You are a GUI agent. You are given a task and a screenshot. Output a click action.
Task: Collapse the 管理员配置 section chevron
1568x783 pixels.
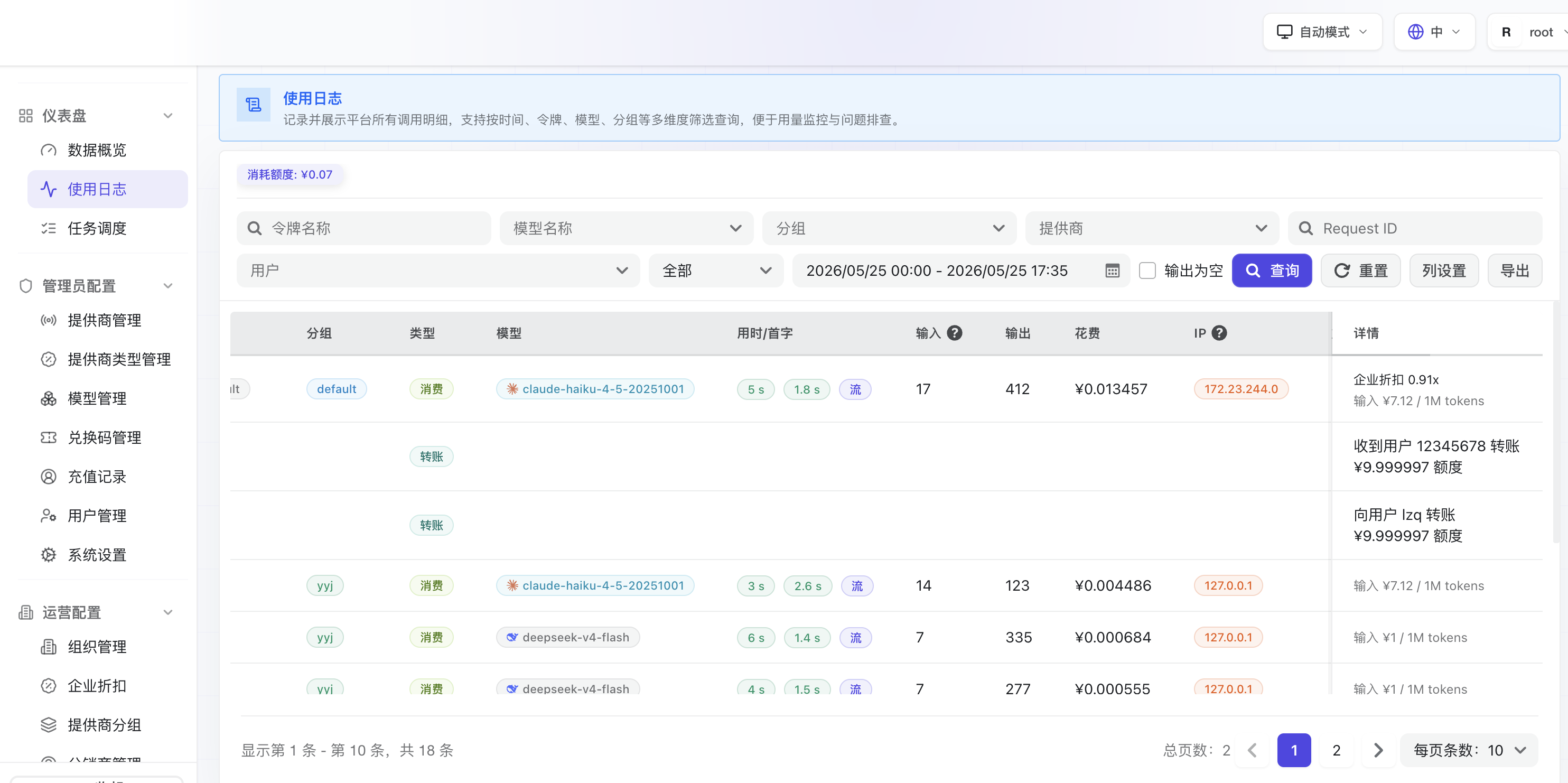168,285
